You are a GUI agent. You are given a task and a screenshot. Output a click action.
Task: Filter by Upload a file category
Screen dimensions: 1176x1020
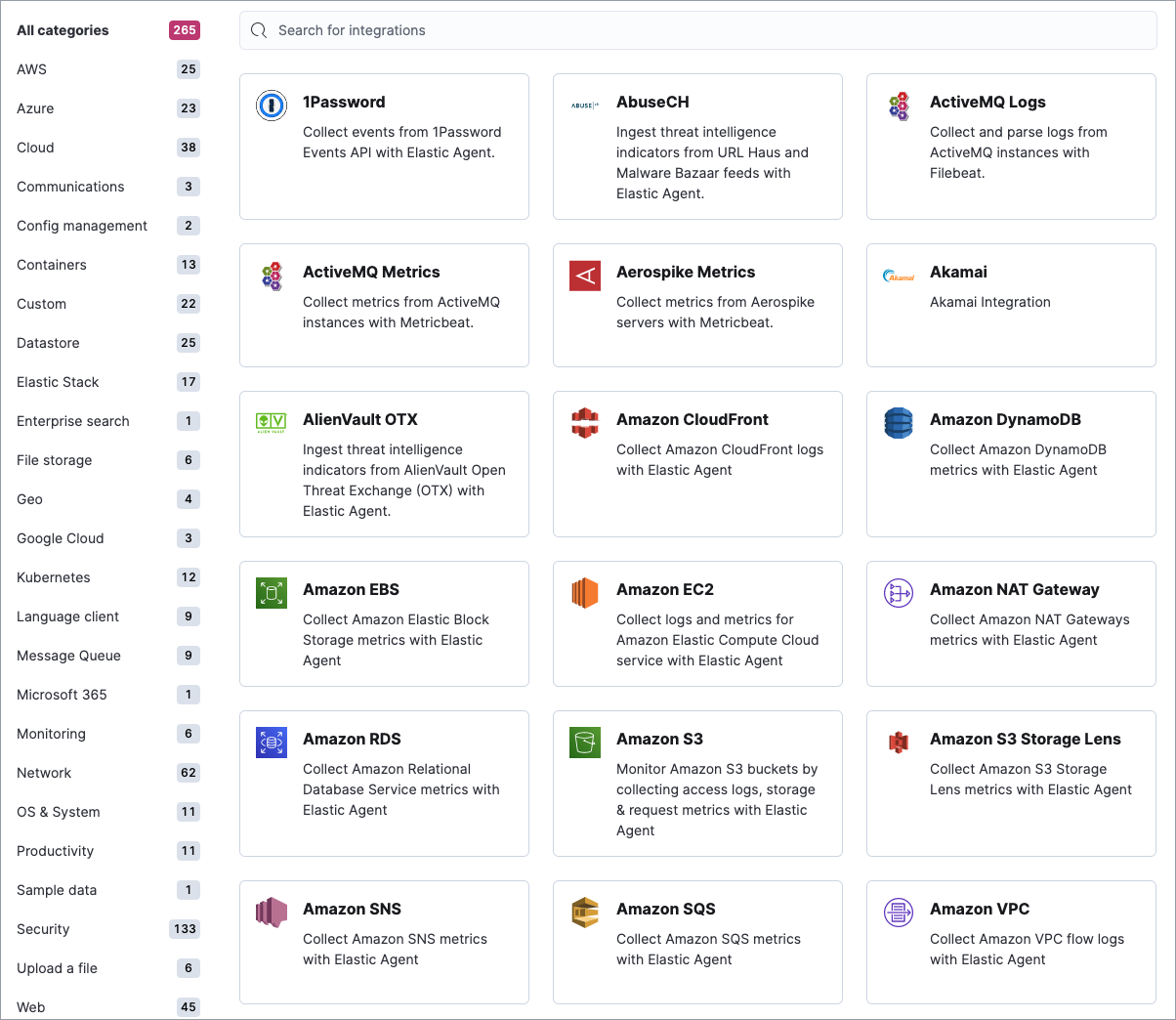point(107,968)
